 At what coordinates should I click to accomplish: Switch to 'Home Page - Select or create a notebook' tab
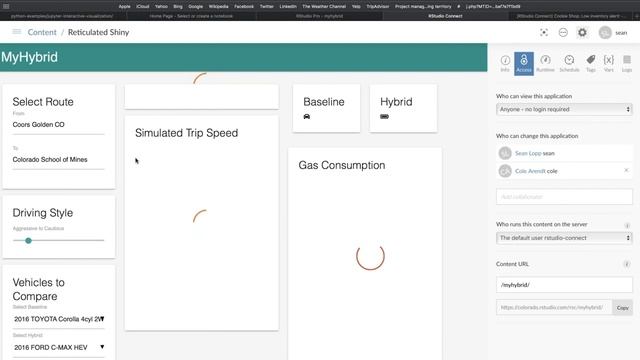[191, 16]
